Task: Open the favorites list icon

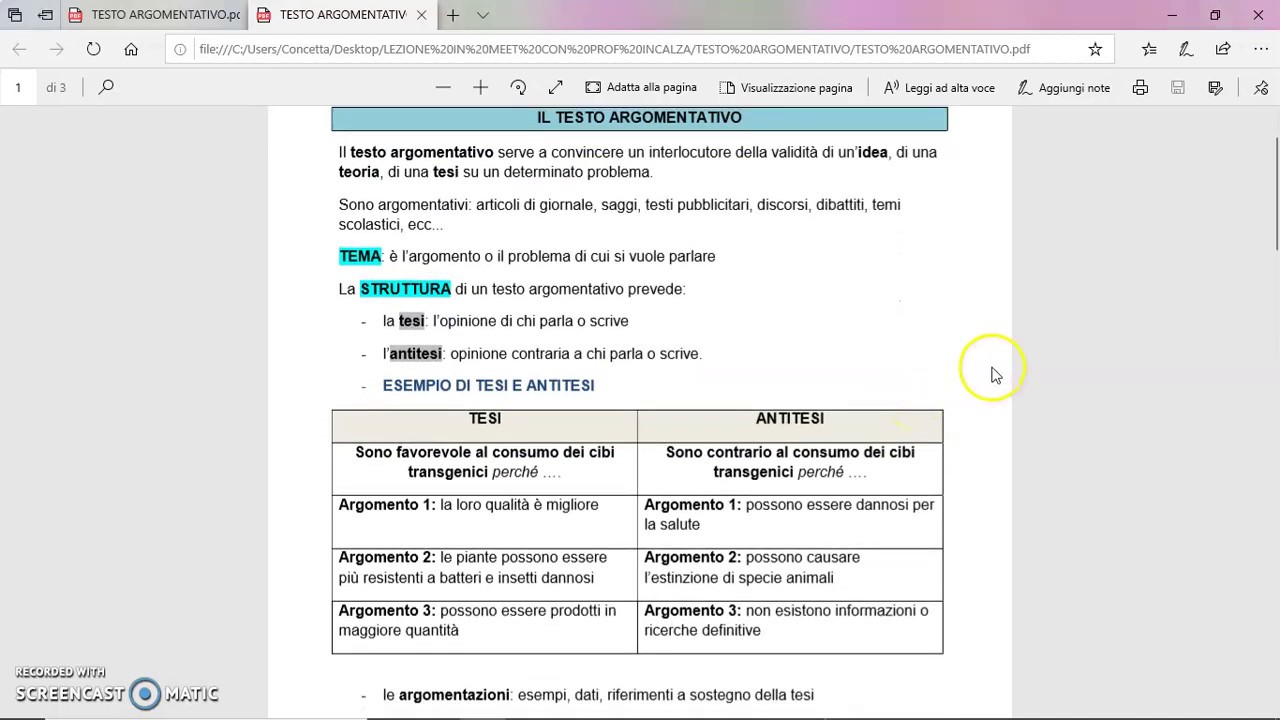Action: (x=1149, y=49)
